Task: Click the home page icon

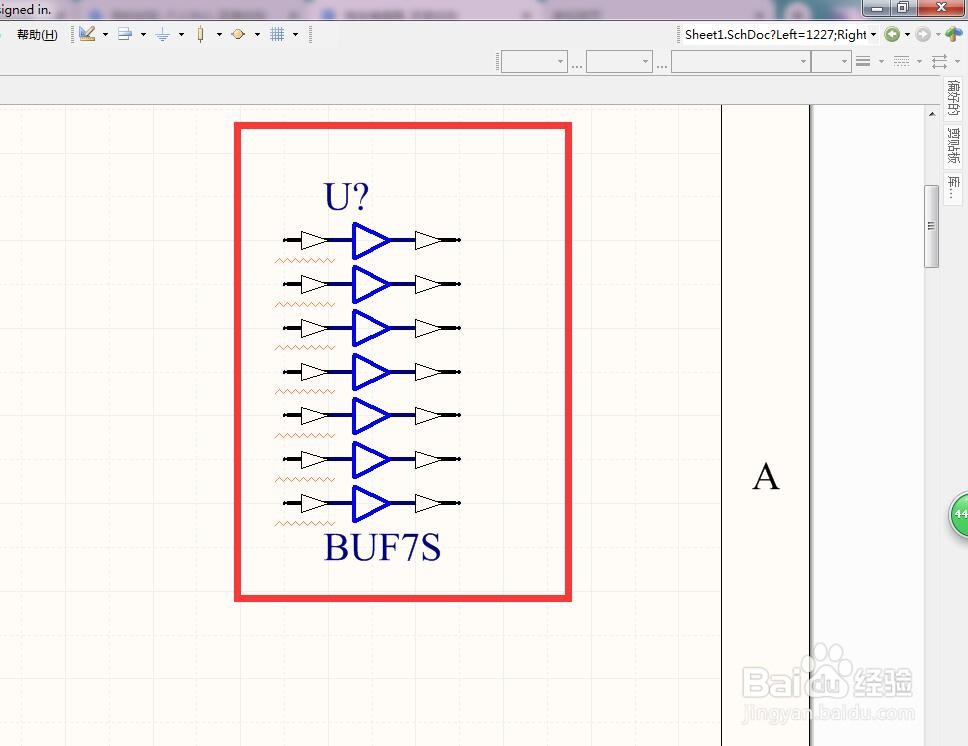Action: point(954,34)
